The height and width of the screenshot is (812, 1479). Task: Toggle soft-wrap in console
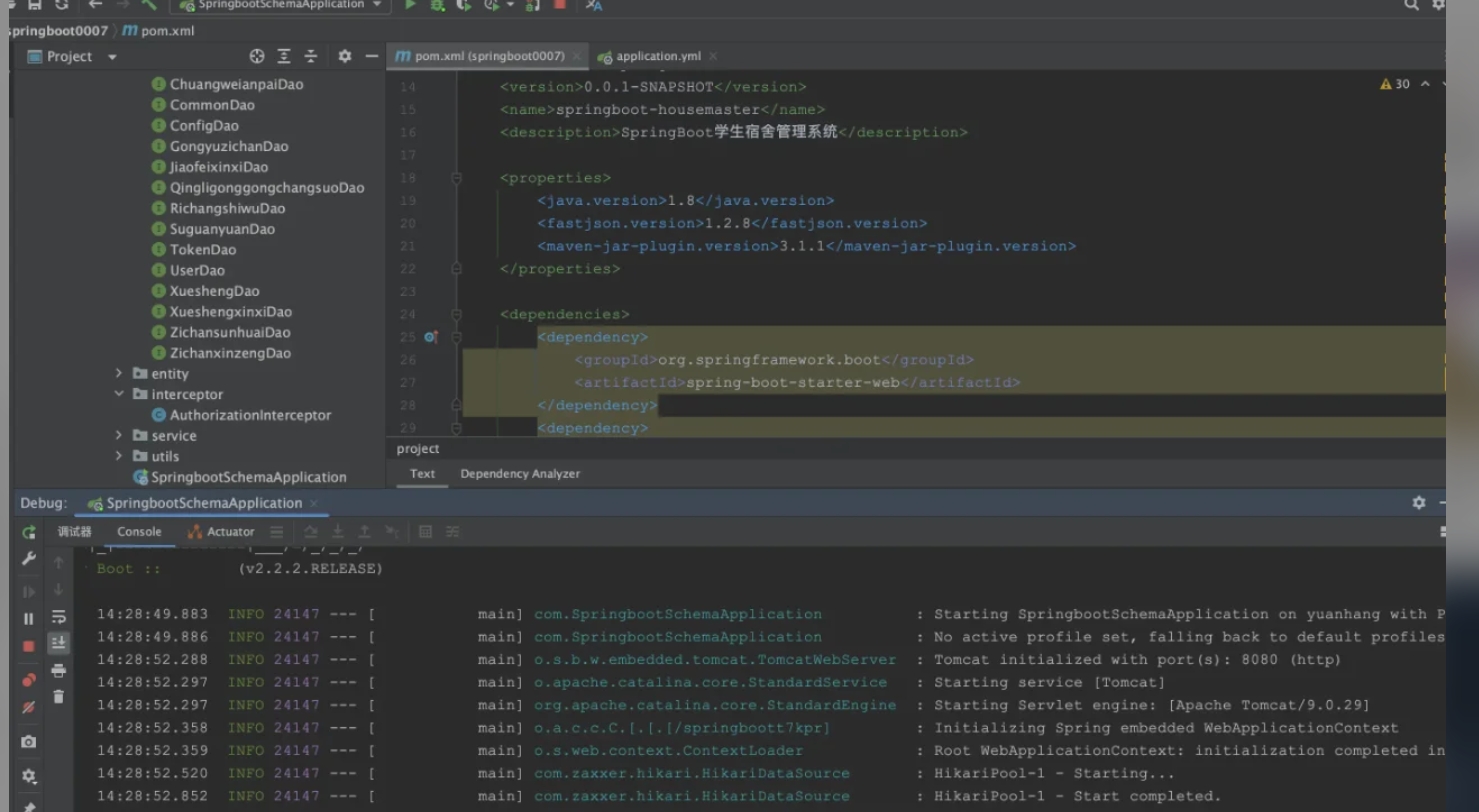pyautogui.click(x=59, y=617)
